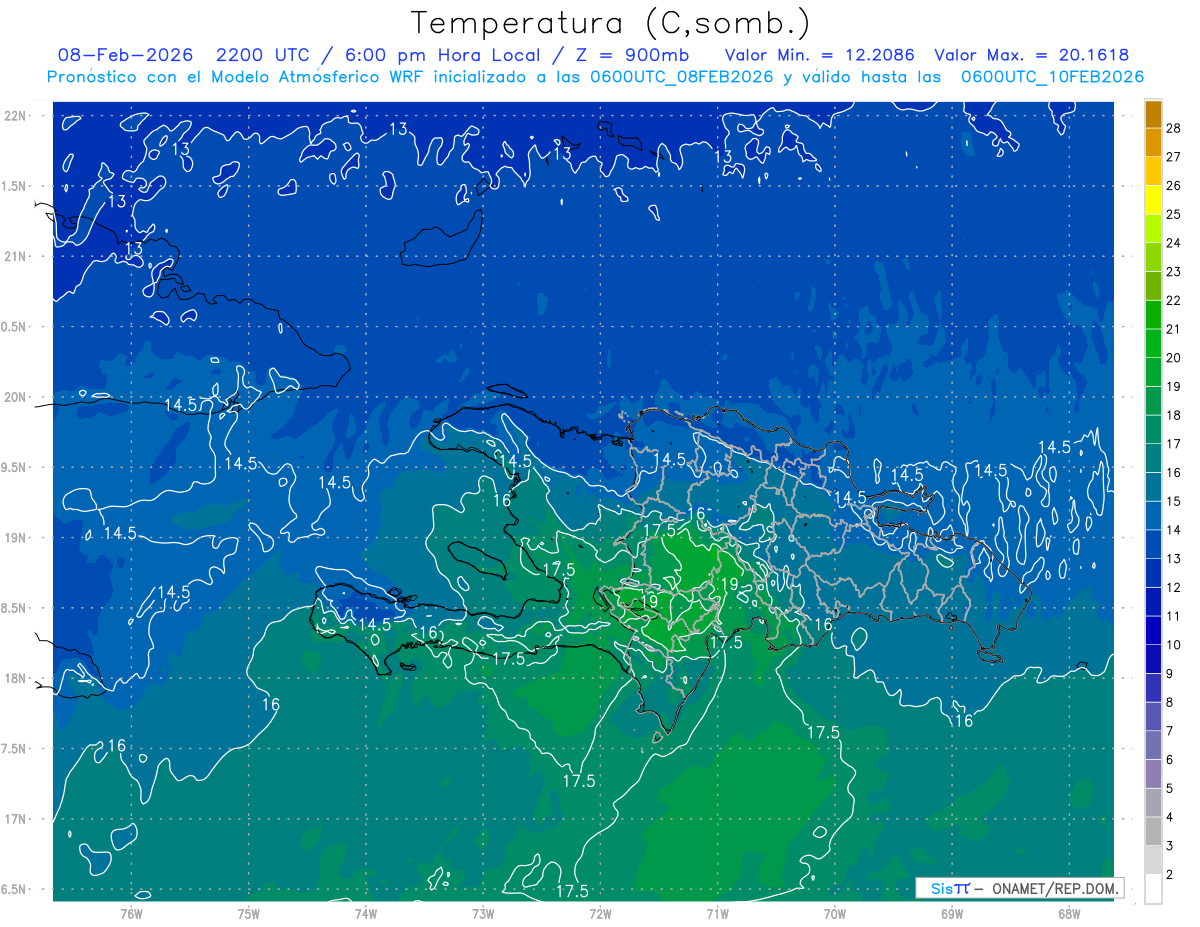This screenshot has width=1200, height=927.
Task: Click the '1.5N' latitude axis label
Action: [x=14, y=186]
